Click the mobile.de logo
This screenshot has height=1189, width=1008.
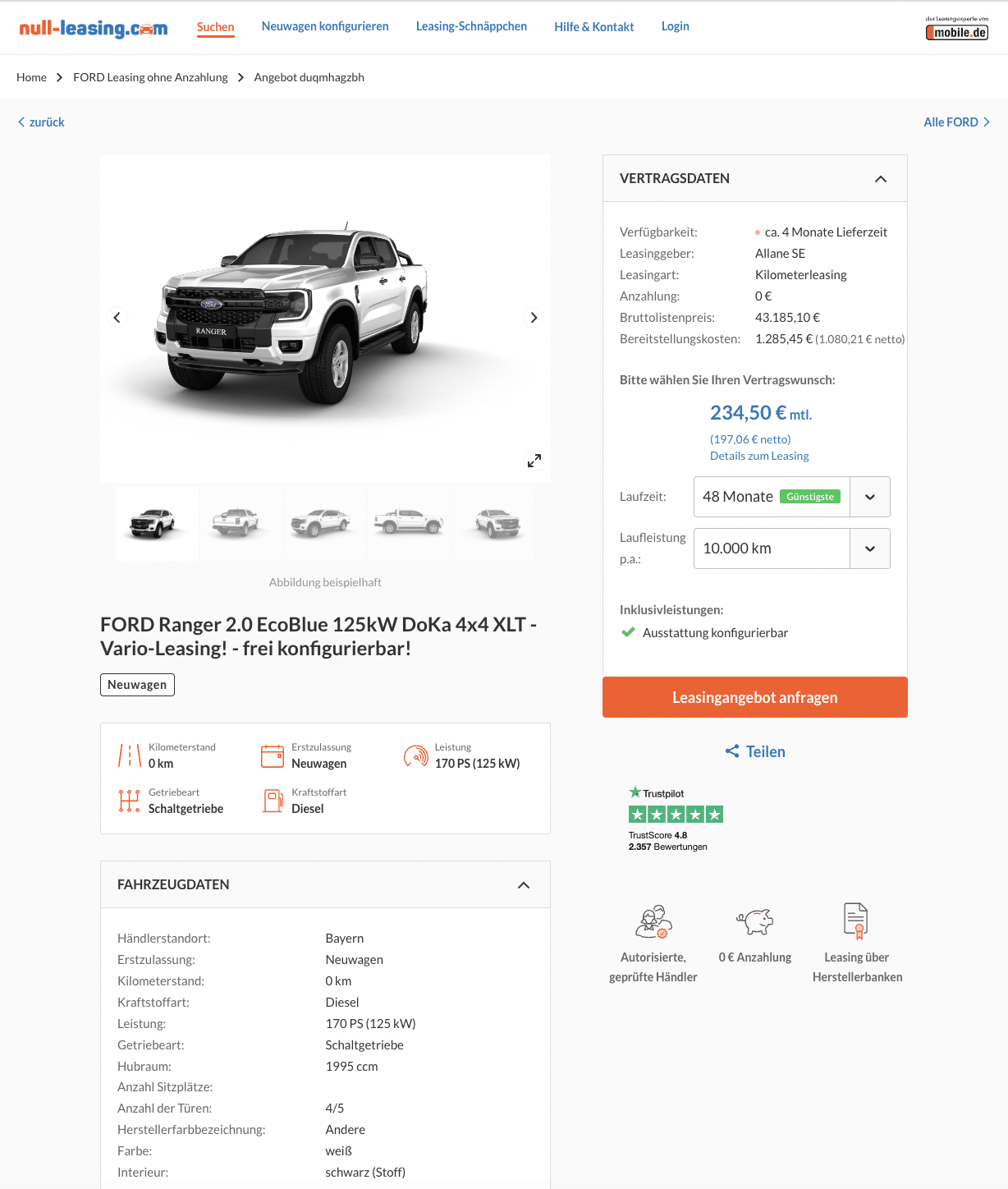click(956, 29)
